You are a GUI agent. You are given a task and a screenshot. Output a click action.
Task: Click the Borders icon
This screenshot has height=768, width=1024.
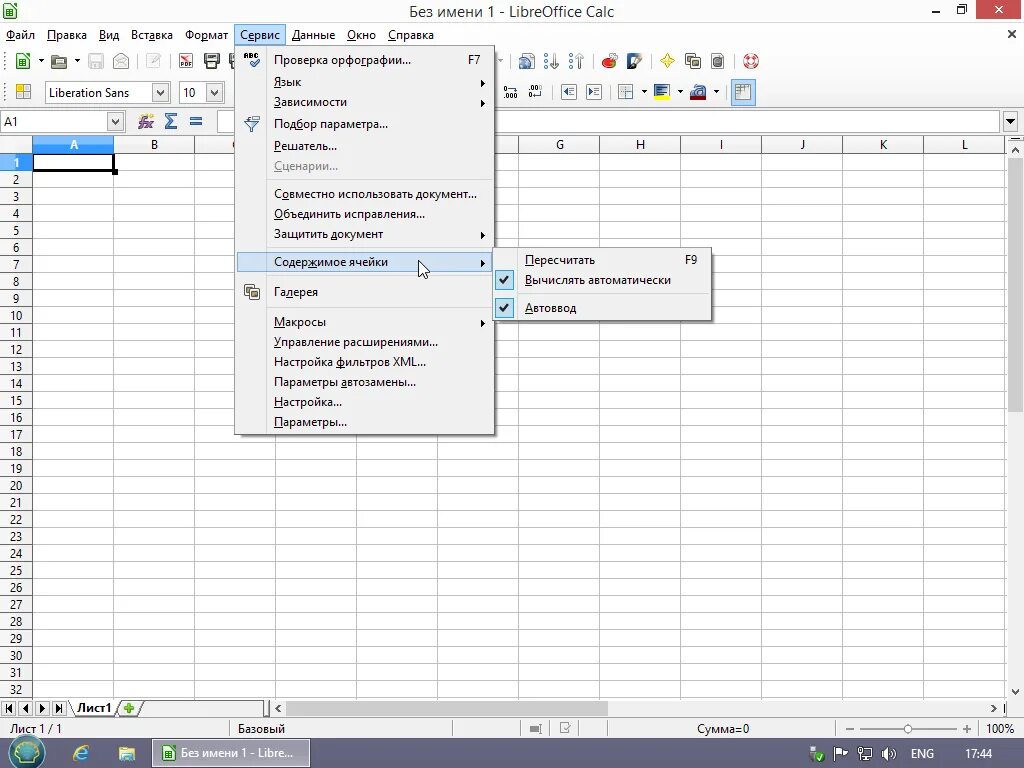(626, 92)
